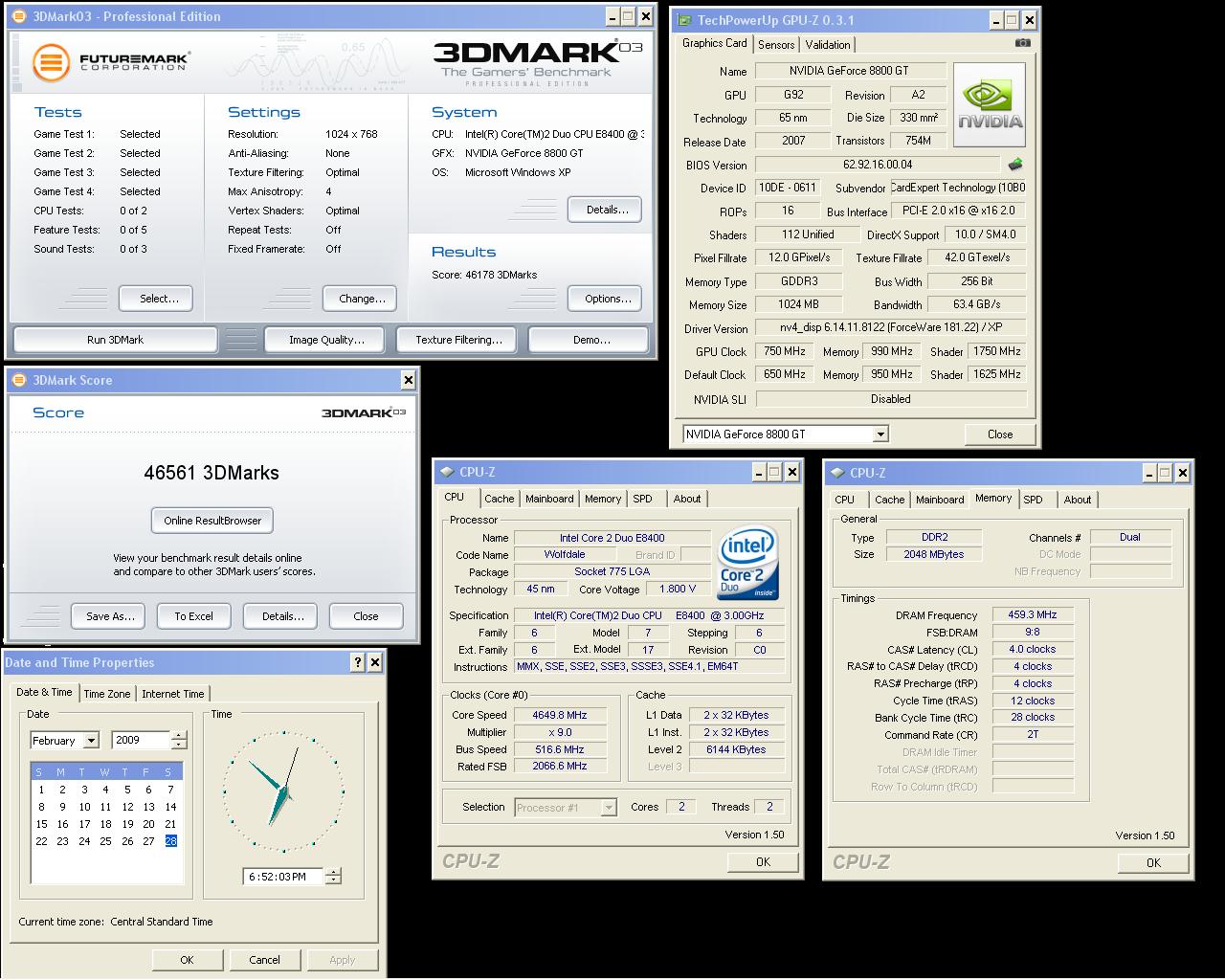Click Save As... in 3DMark Score
Screen dimensions: 1225x980
point(110,616)
